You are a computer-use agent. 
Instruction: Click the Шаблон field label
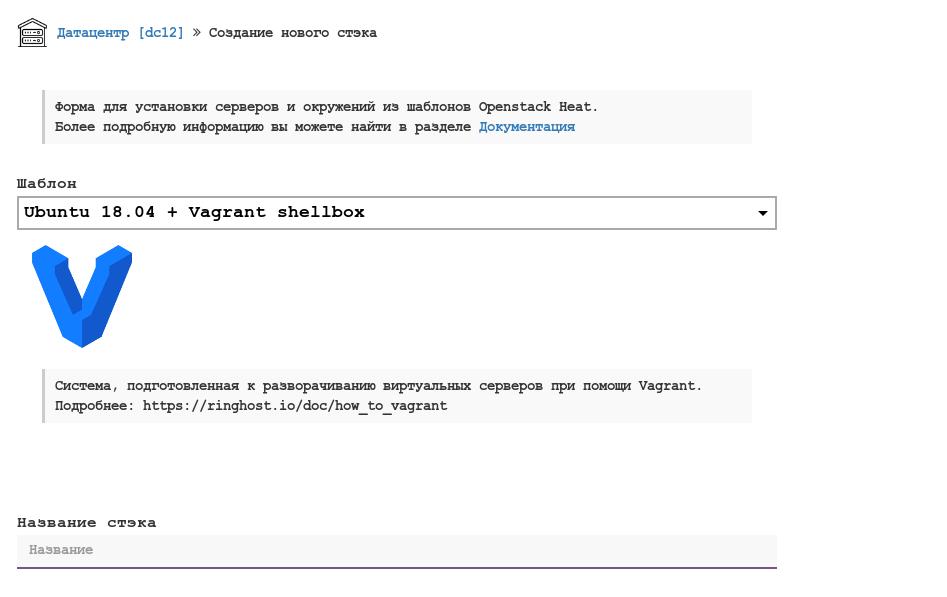[47, 184]
